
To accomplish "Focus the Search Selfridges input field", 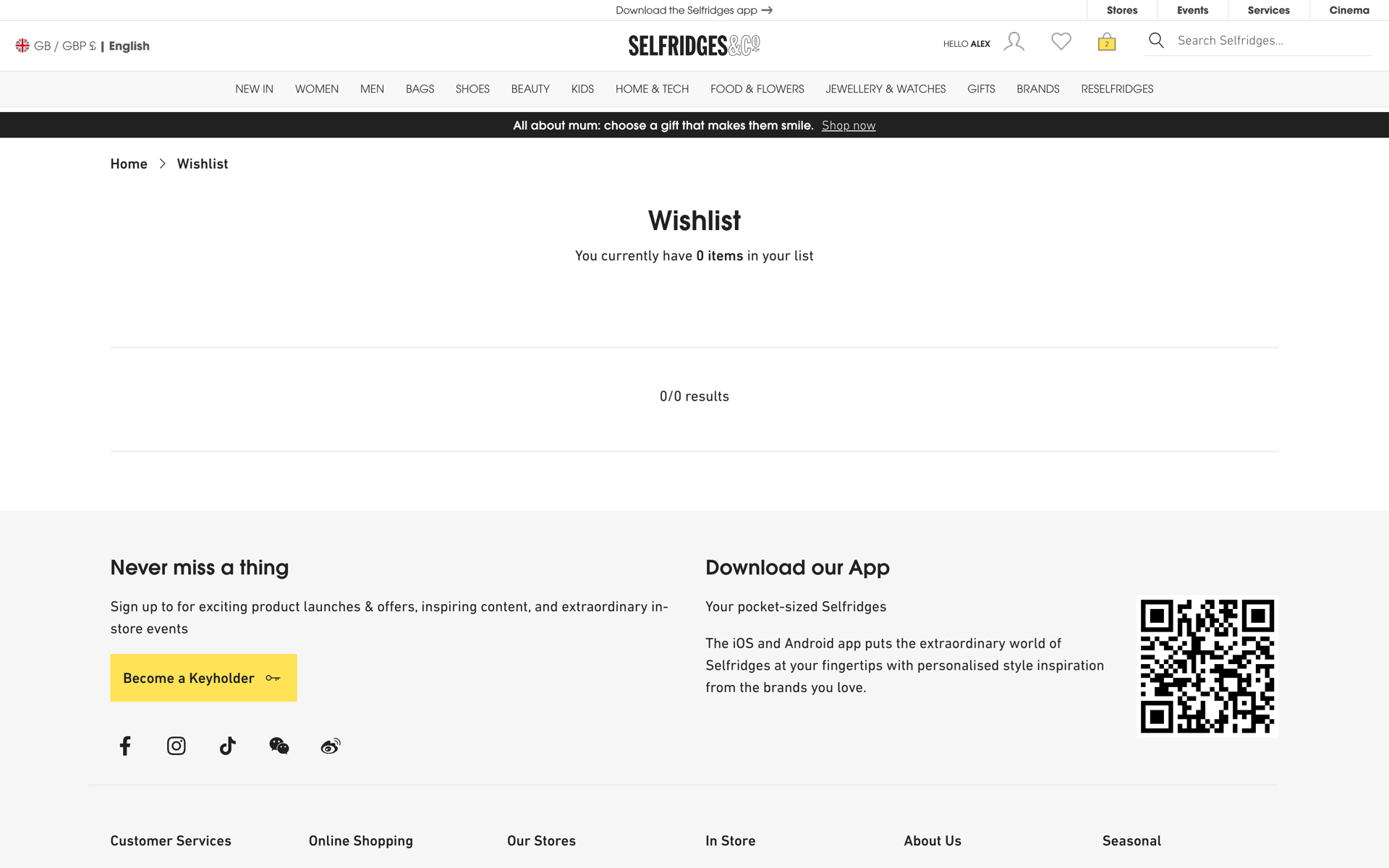I will click(x=1273, y=41).
